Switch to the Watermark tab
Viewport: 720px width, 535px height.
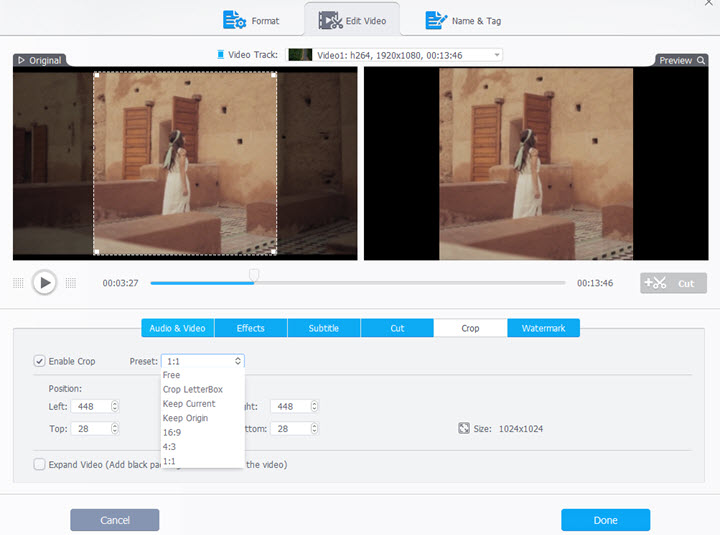[543, 328]
